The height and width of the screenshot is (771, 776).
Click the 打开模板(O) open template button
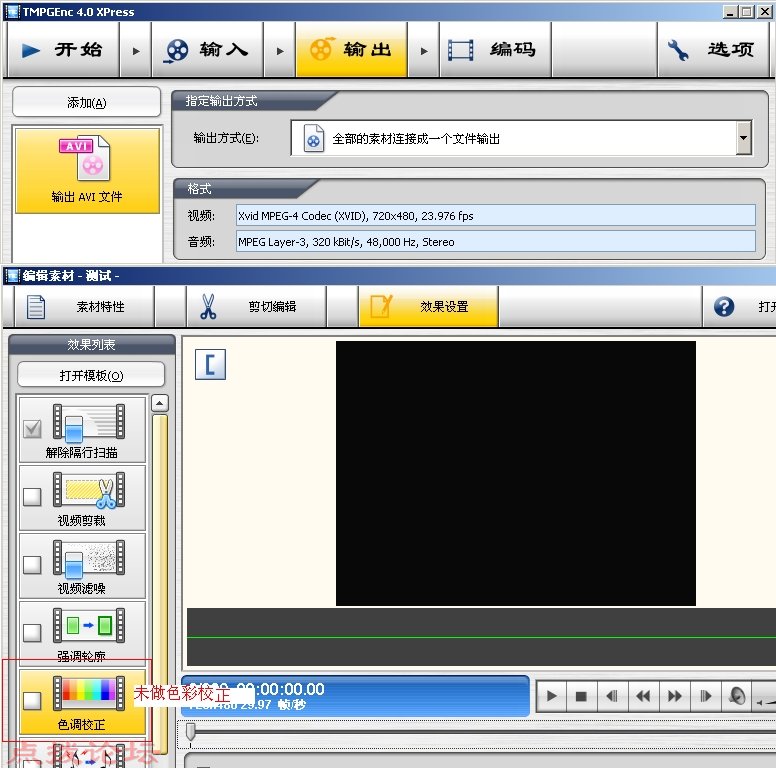pyautogui.click(x=91, y=375)
